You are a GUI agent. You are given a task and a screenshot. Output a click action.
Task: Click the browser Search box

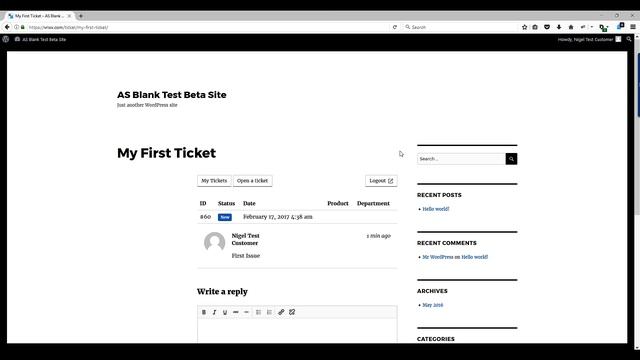[460, 27]
